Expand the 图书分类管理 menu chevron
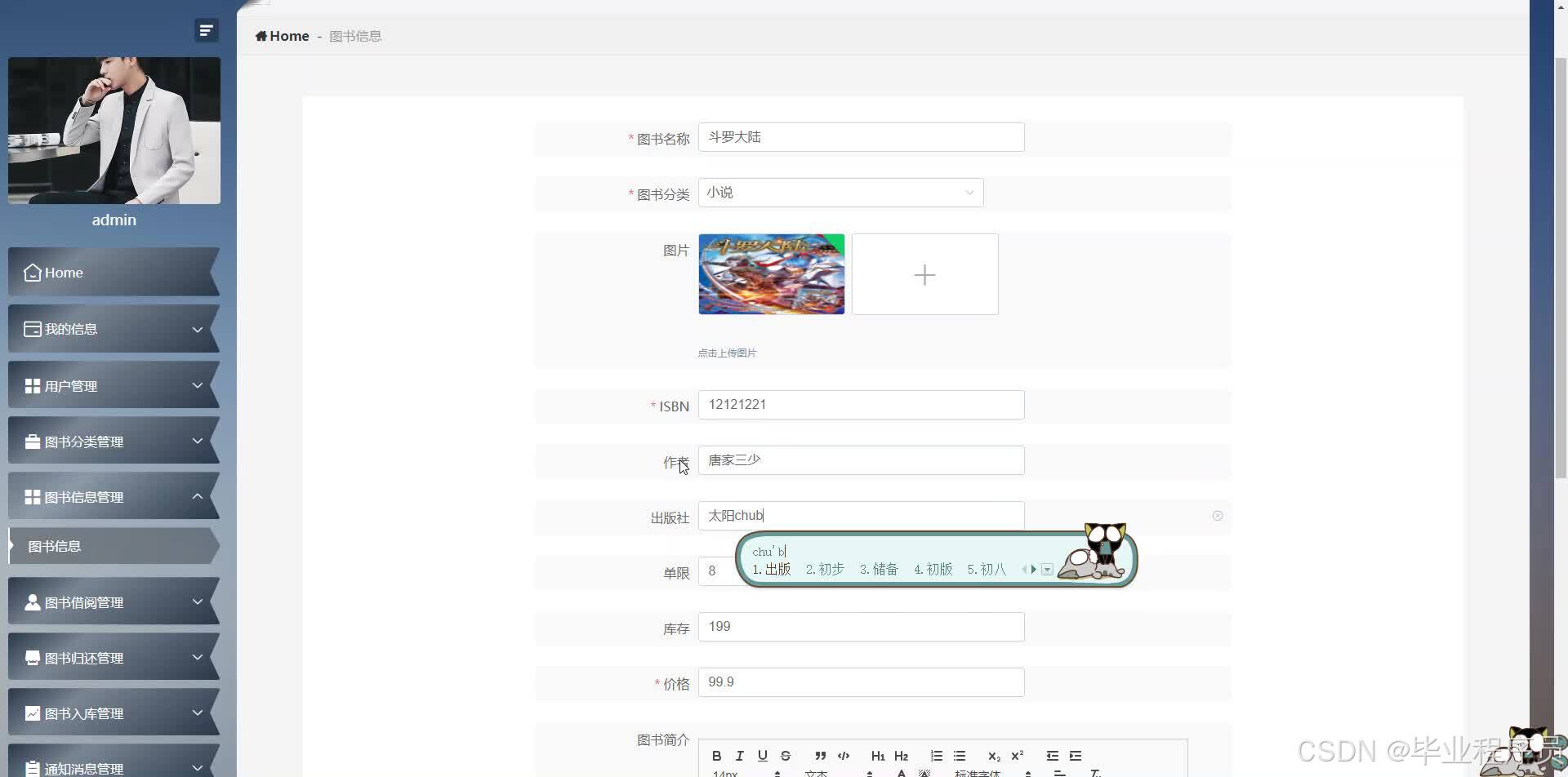The height and width of the screenshot is (777, 1568). coord(197,442)
